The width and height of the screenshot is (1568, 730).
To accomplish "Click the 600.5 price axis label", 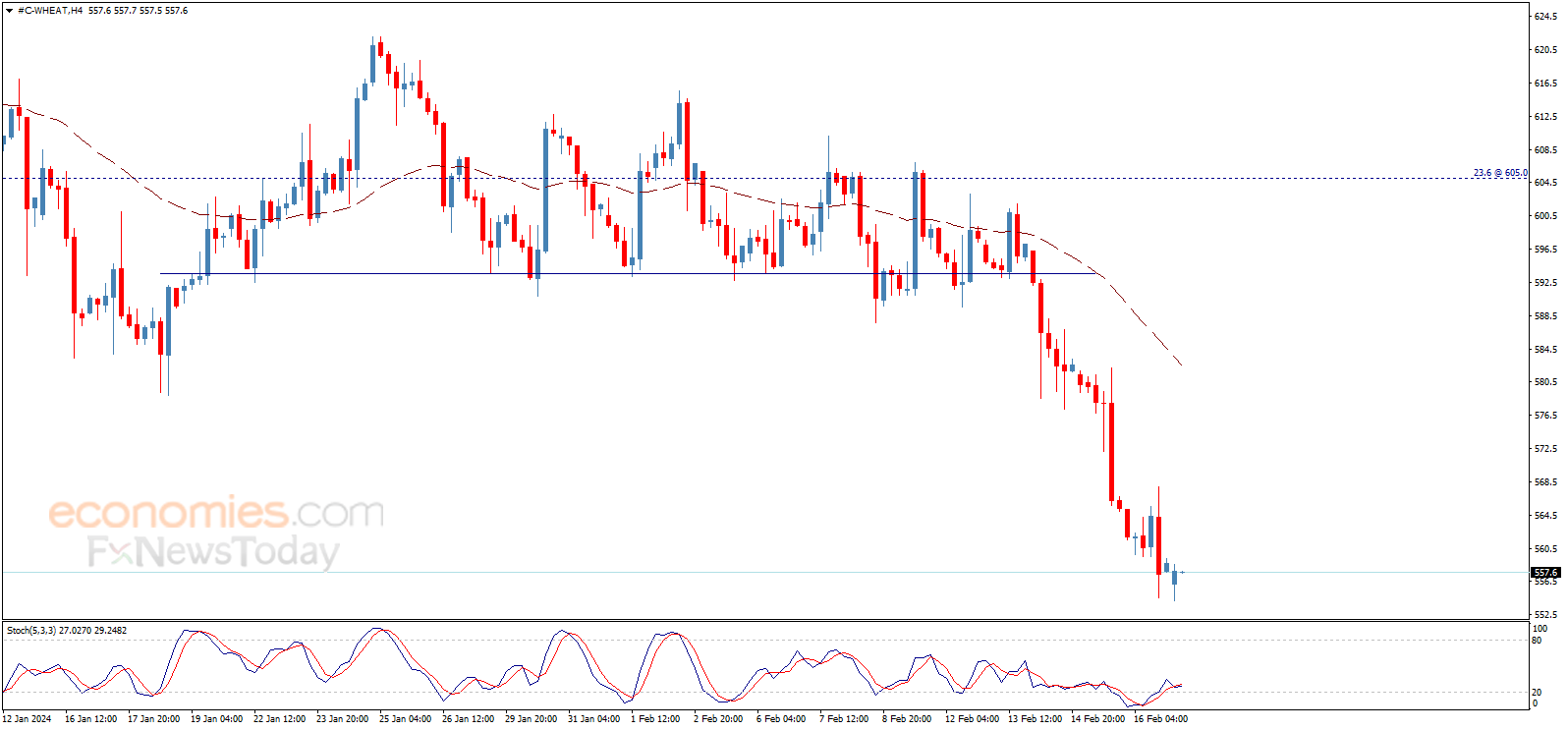I will coord(1545,216).
